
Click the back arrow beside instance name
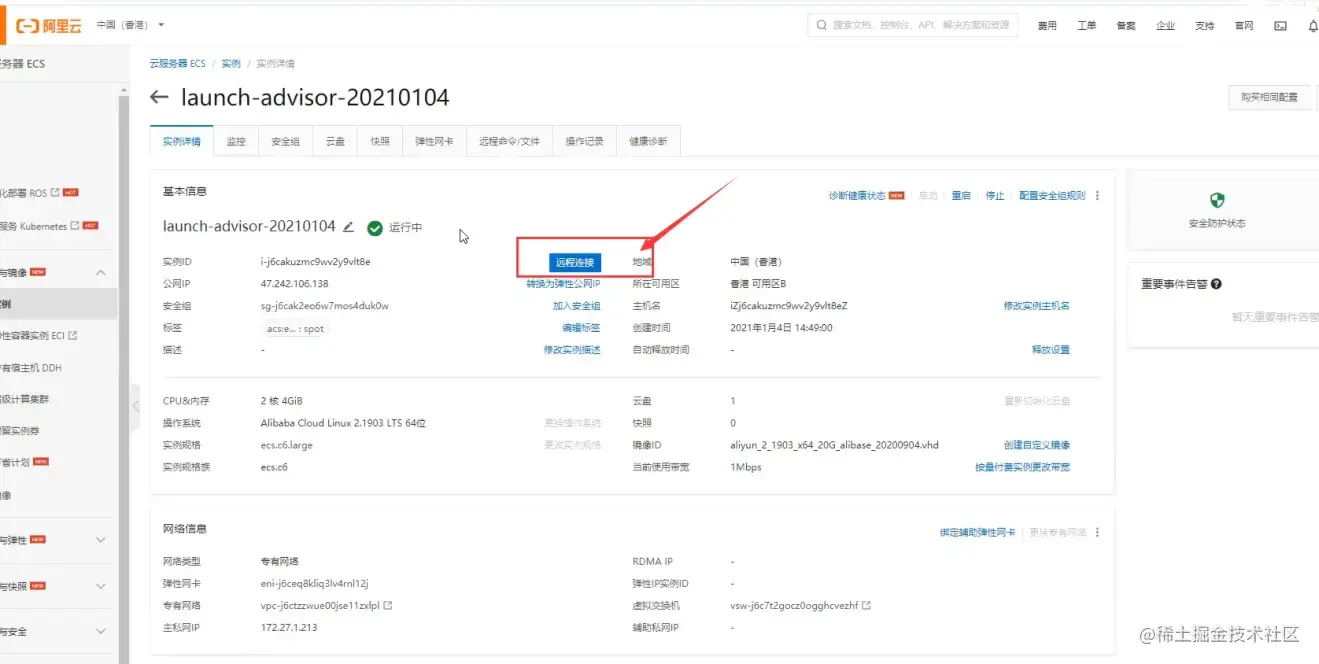[159, 97]
